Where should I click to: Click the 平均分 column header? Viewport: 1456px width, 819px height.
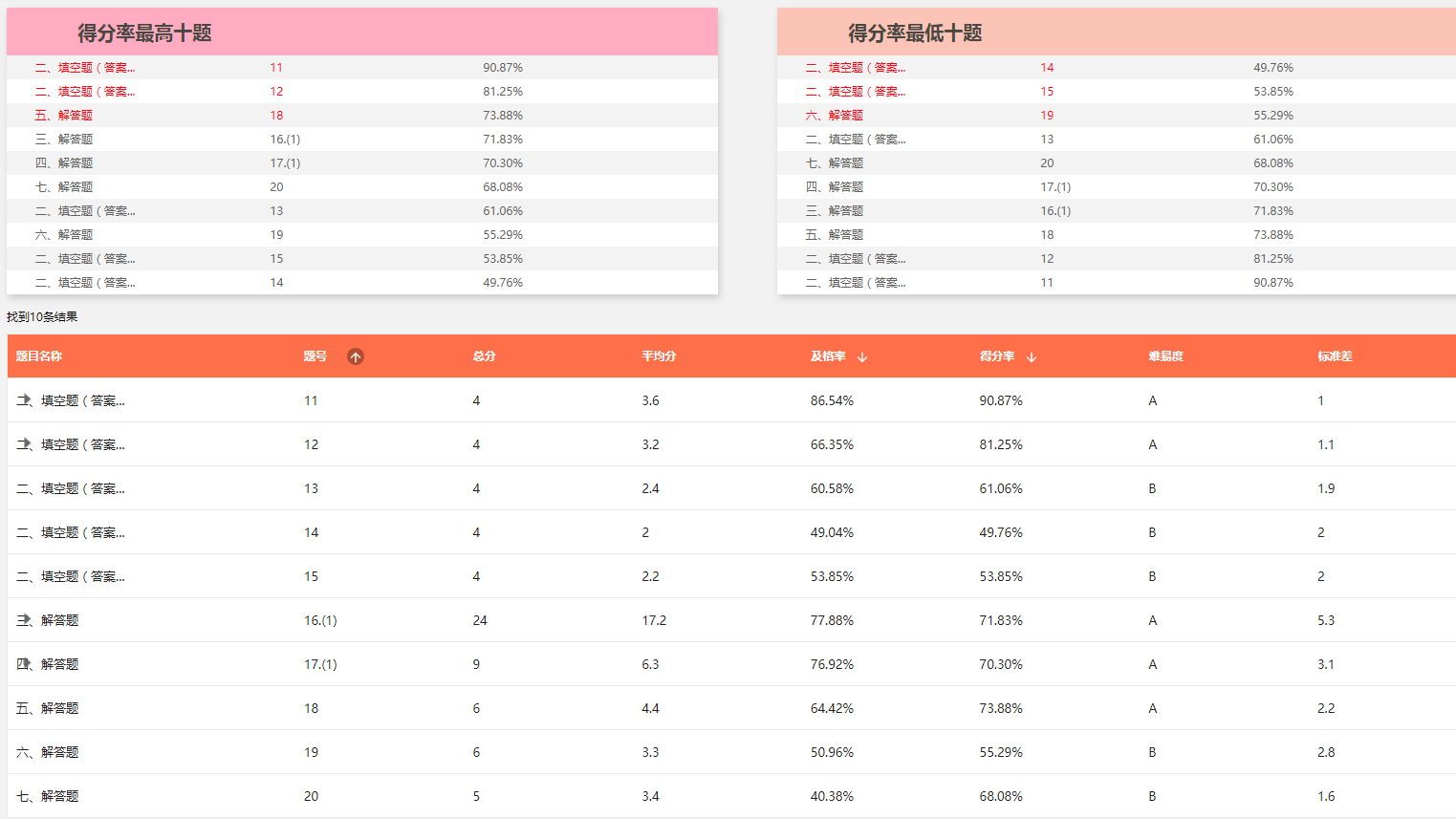659,356
